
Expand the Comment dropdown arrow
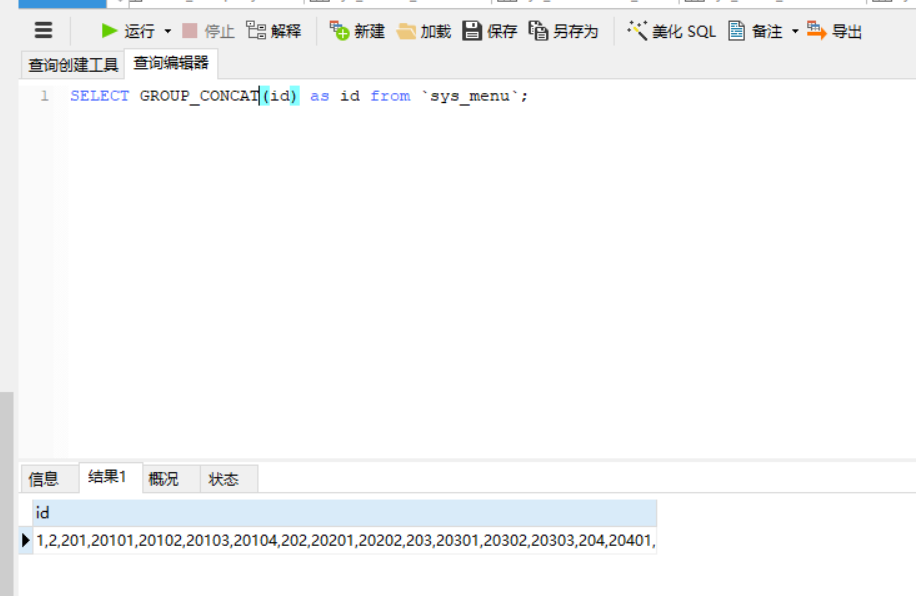click(x=795, y=31)
